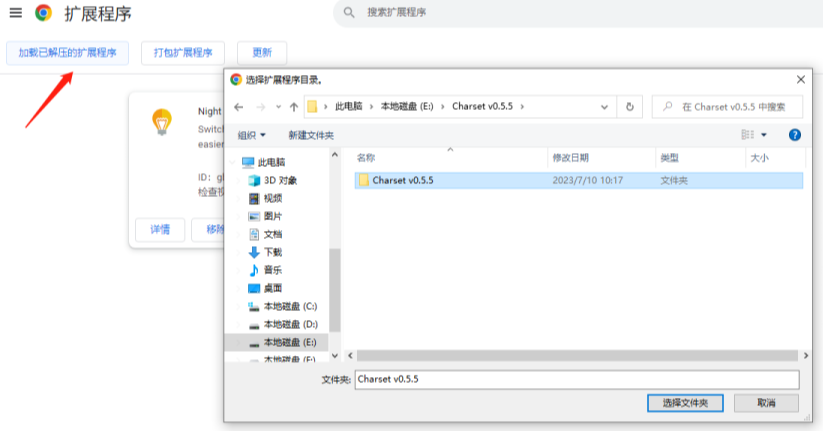
Task: Collapse the 此电脑 tree node
Action: (x=233, y=162)
